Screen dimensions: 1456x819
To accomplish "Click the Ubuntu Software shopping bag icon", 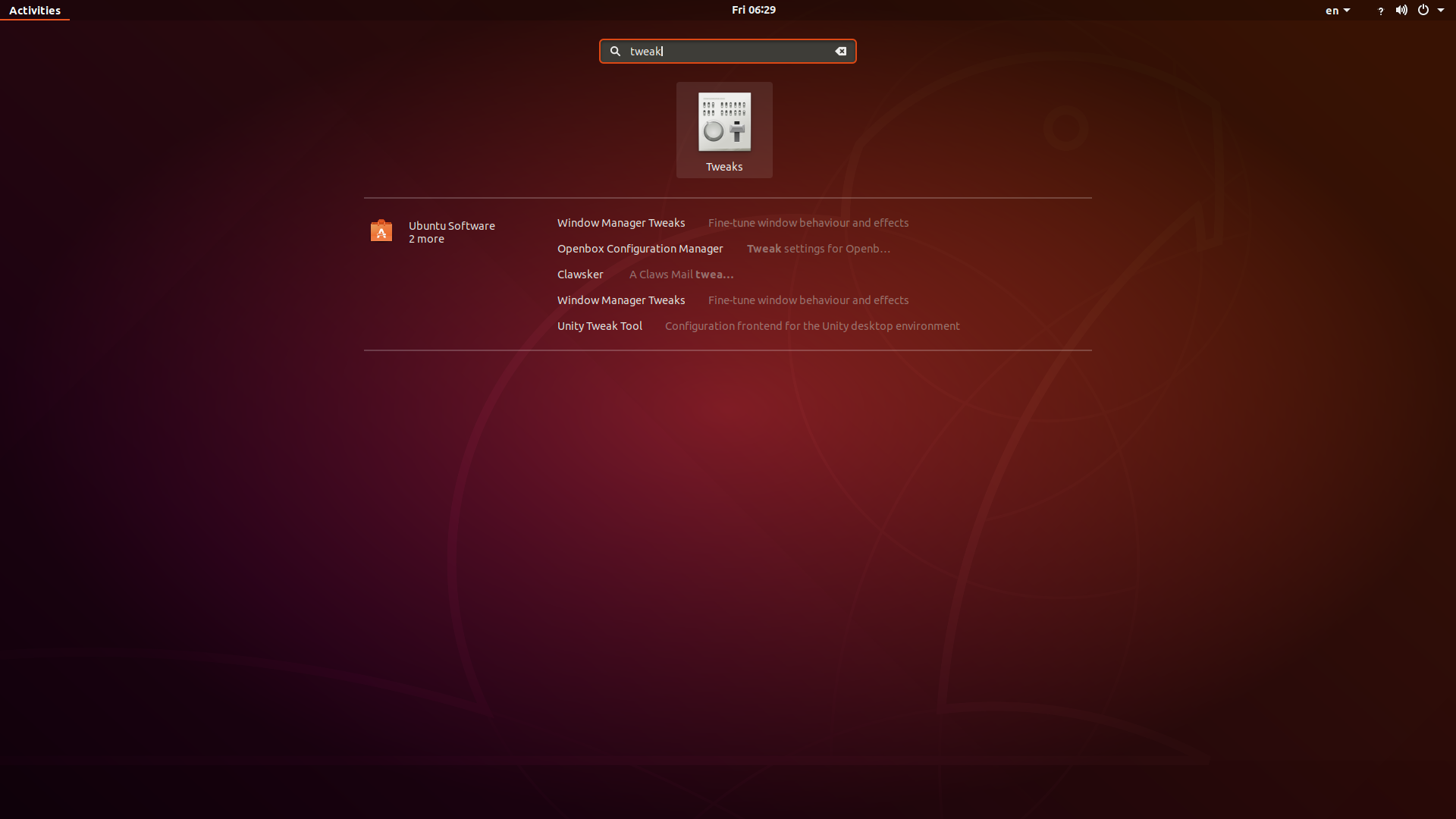I will 381,231.
